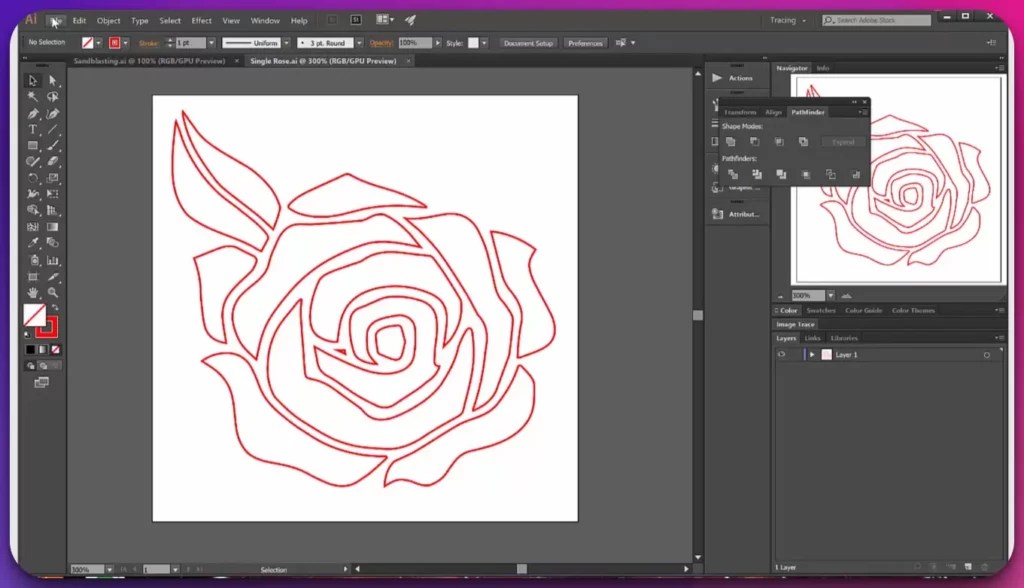
Task: Click the Minus Front shape mode
Action: (x=754, y=141)
